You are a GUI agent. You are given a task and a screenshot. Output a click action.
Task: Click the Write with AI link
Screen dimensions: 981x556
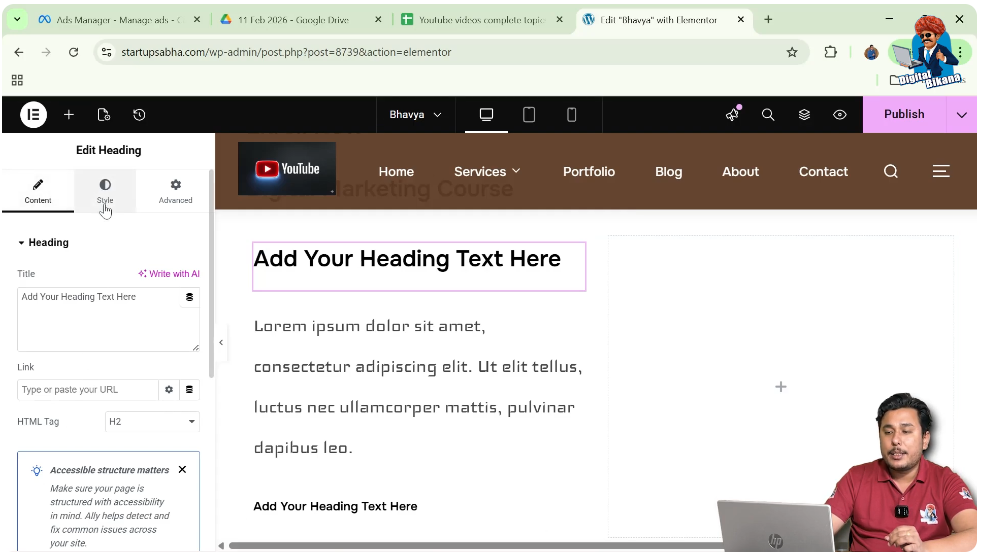tap(169, 273)
